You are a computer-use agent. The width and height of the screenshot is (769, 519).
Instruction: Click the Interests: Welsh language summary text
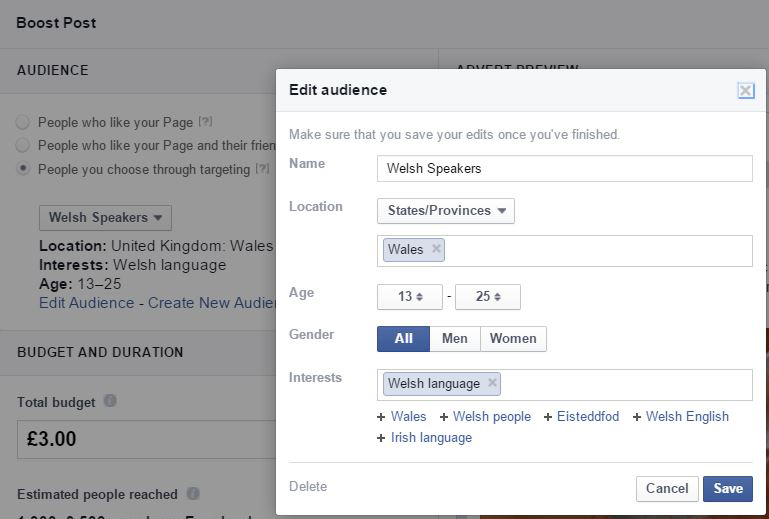[133, 265]
